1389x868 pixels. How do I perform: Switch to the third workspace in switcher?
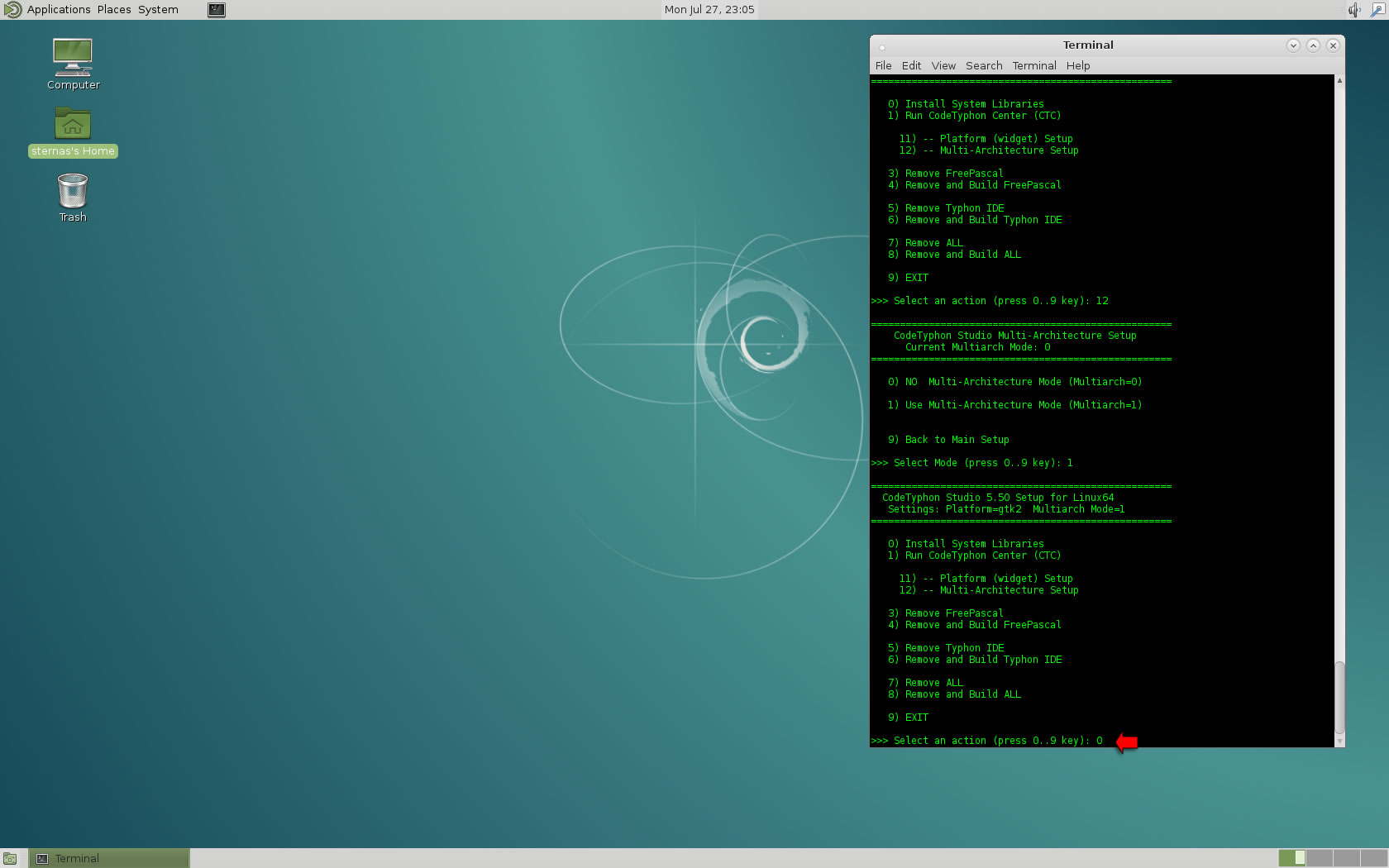[x=1347, y=858]
